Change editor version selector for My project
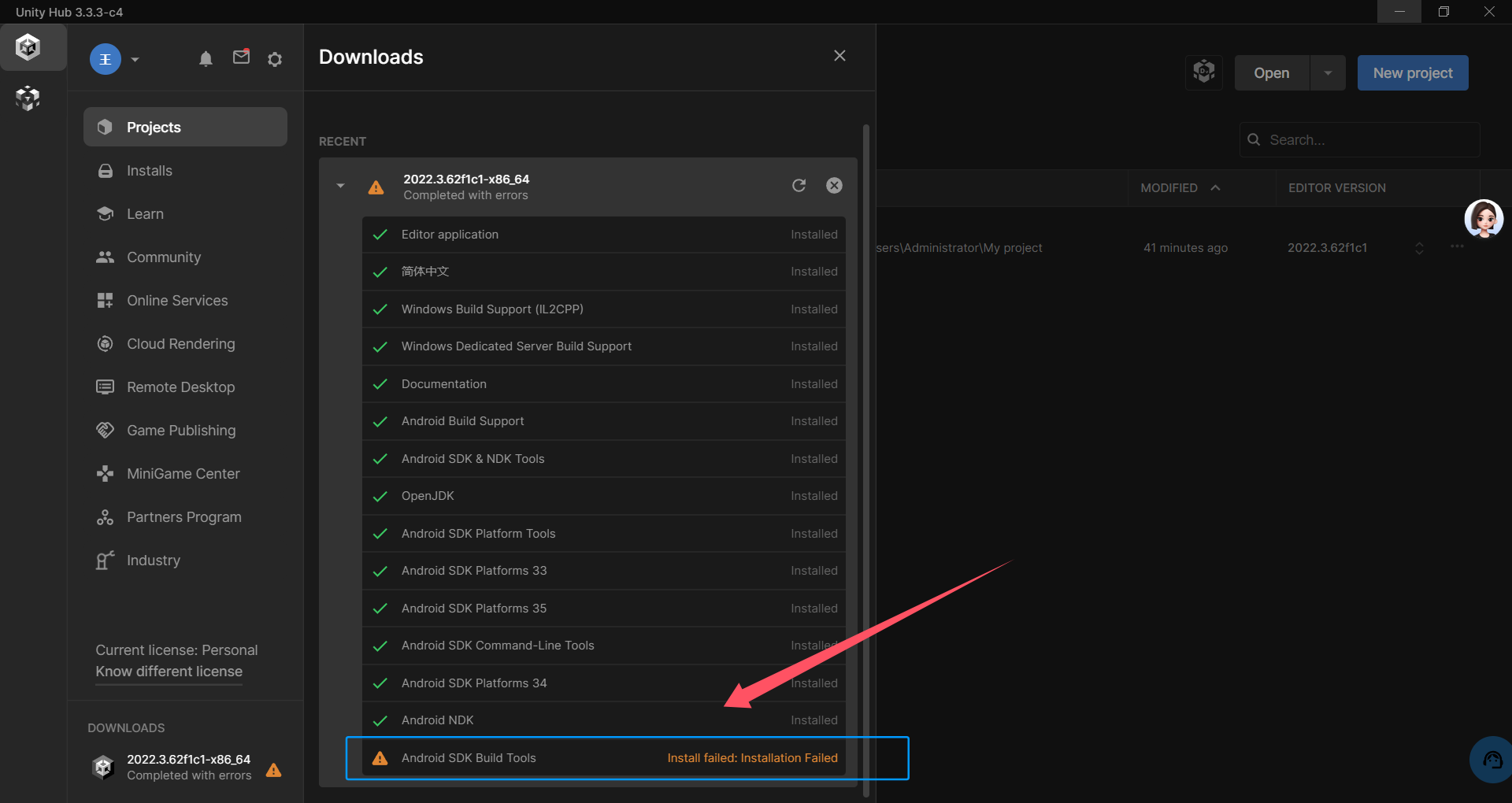This screenshot has height=803, width=1512. click(1419, 248)
